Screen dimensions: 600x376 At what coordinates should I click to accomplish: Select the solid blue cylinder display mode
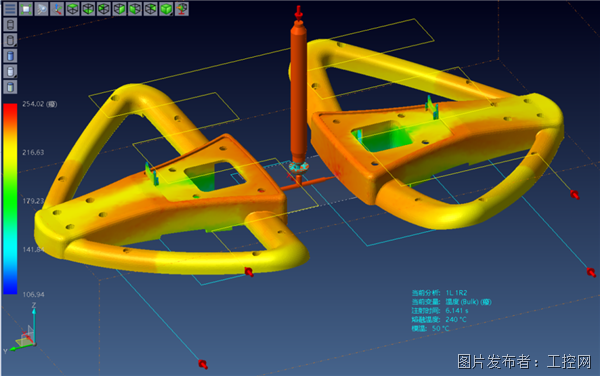click(x=10, y=56)
